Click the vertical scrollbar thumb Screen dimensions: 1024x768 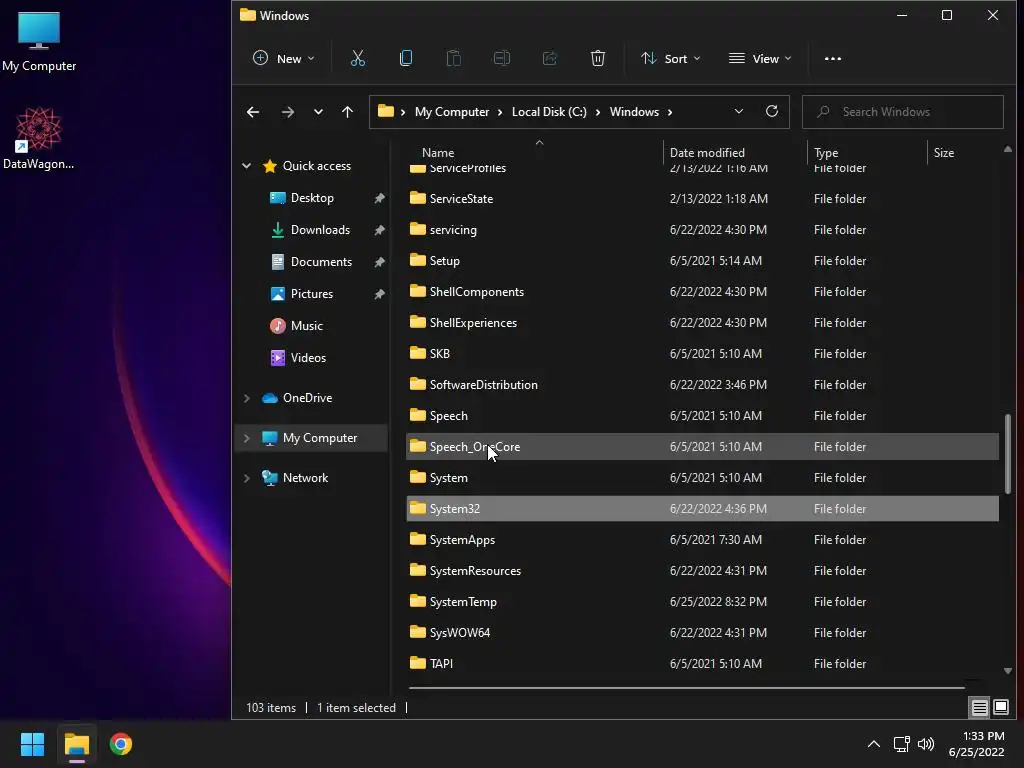point(1008,453)
